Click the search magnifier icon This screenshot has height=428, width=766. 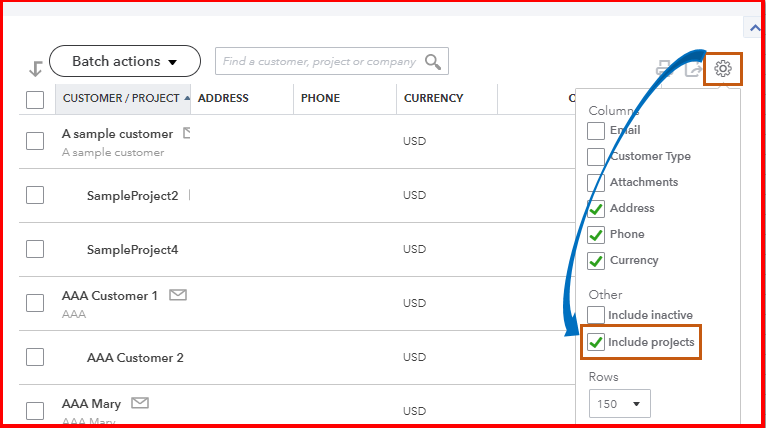(433, 62)
